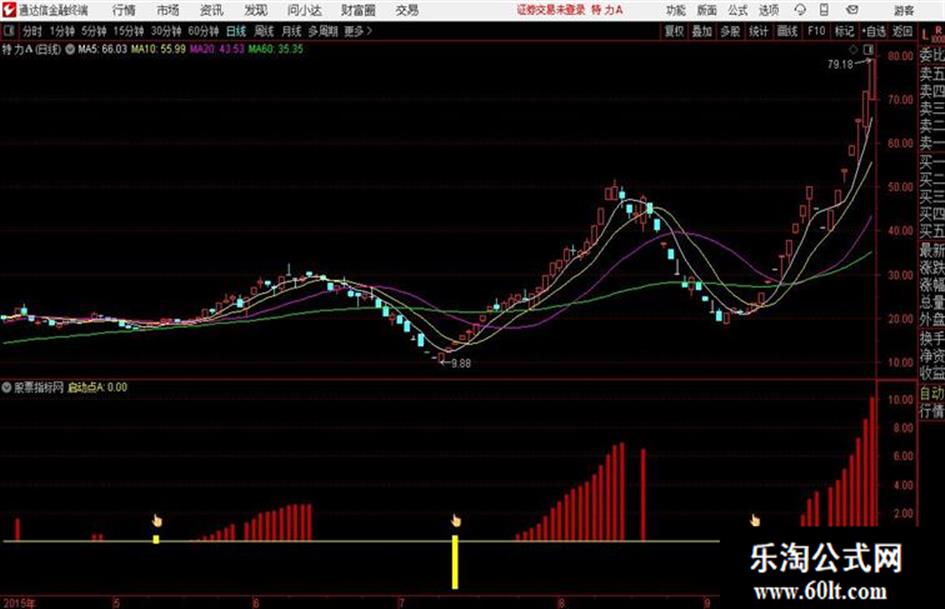
Task: Click the 返回 button
Action: [902, 31]
